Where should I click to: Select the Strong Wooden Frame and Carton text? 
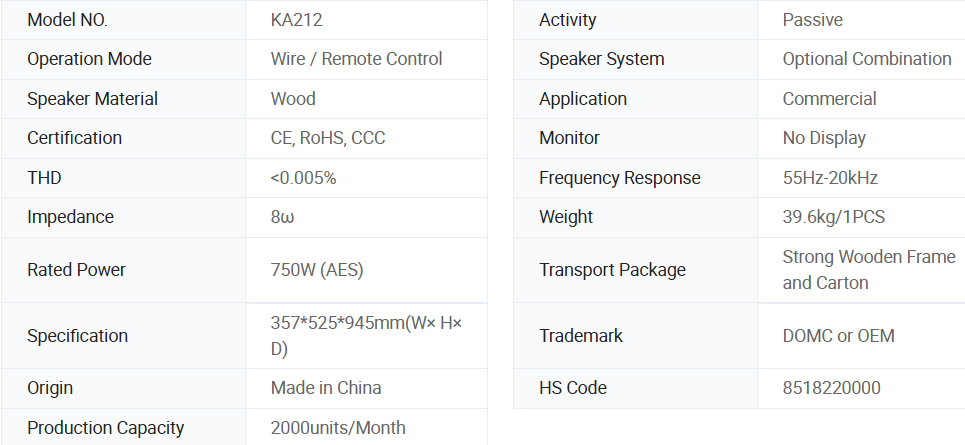[x=868, y=270]
